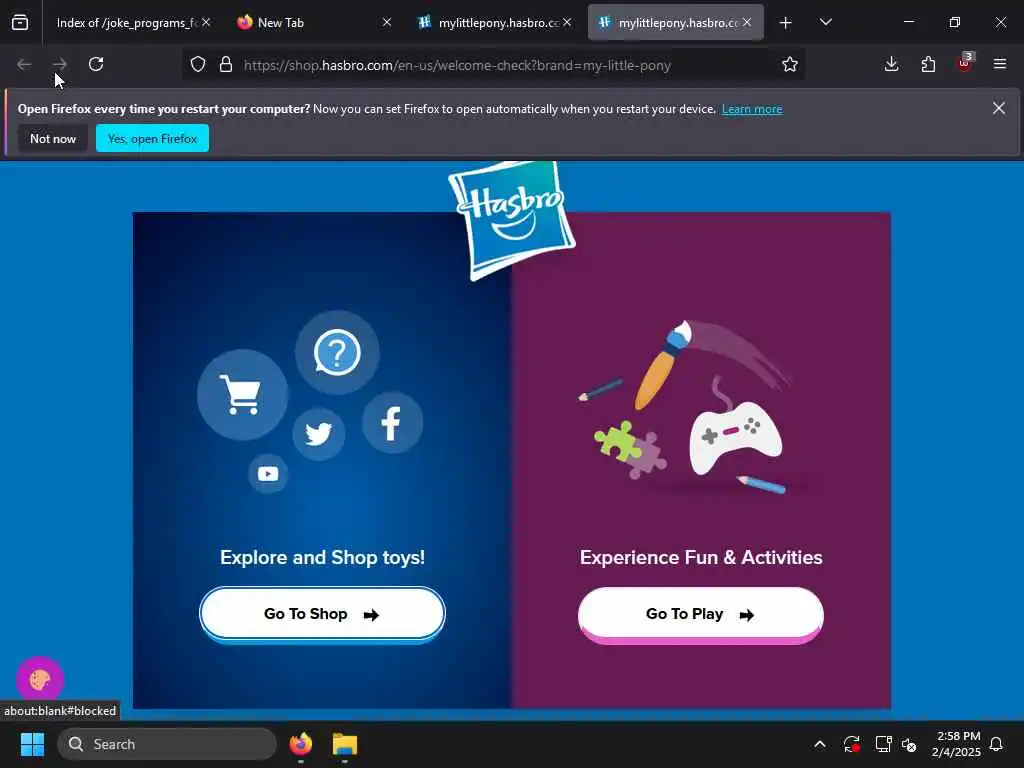Image resolution: width=1024 pixels, height=768 pixels.
Task: View site security padlock info
Action: tap(226, 65)
